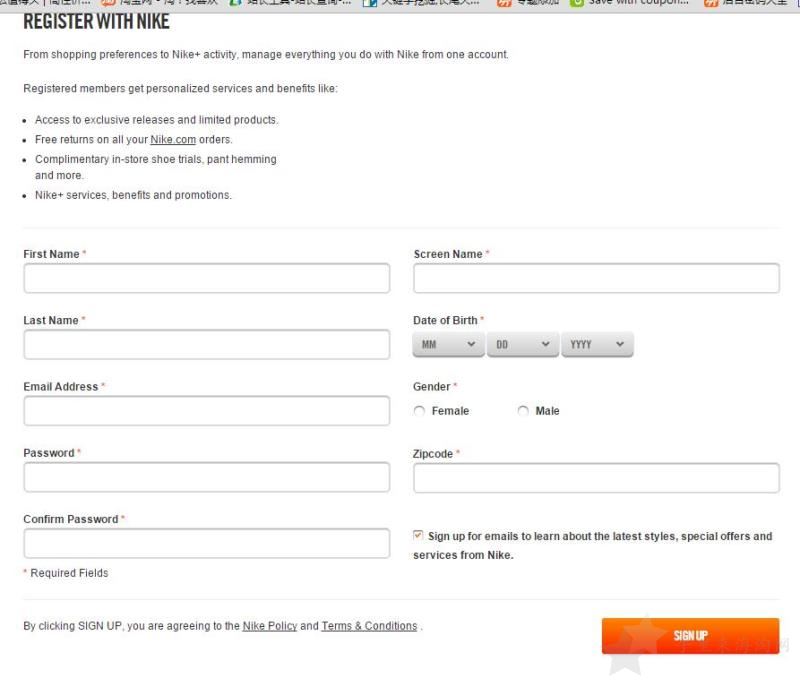Click 'Registered members get personalized services' sentence

181,89
